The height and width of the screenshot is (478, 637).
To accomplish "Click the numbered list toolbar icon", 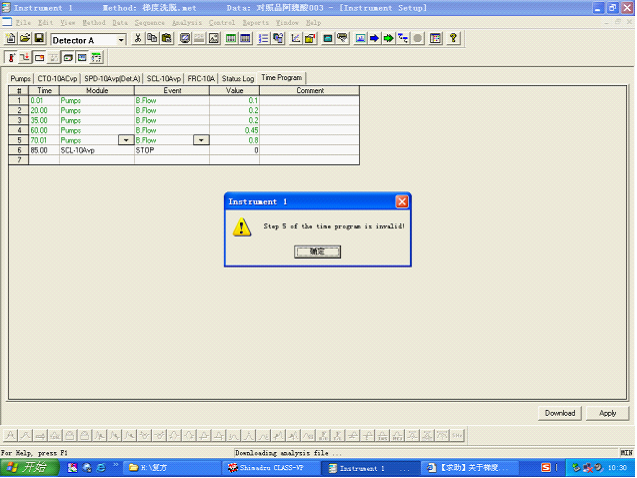I will 263,39.
